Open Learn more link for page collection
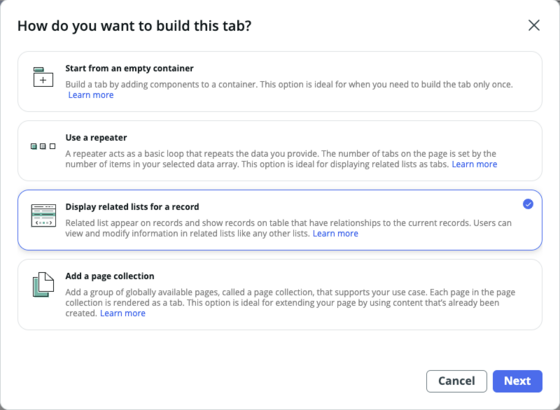Viewport: 560px width, 410px height. (122, 313)
